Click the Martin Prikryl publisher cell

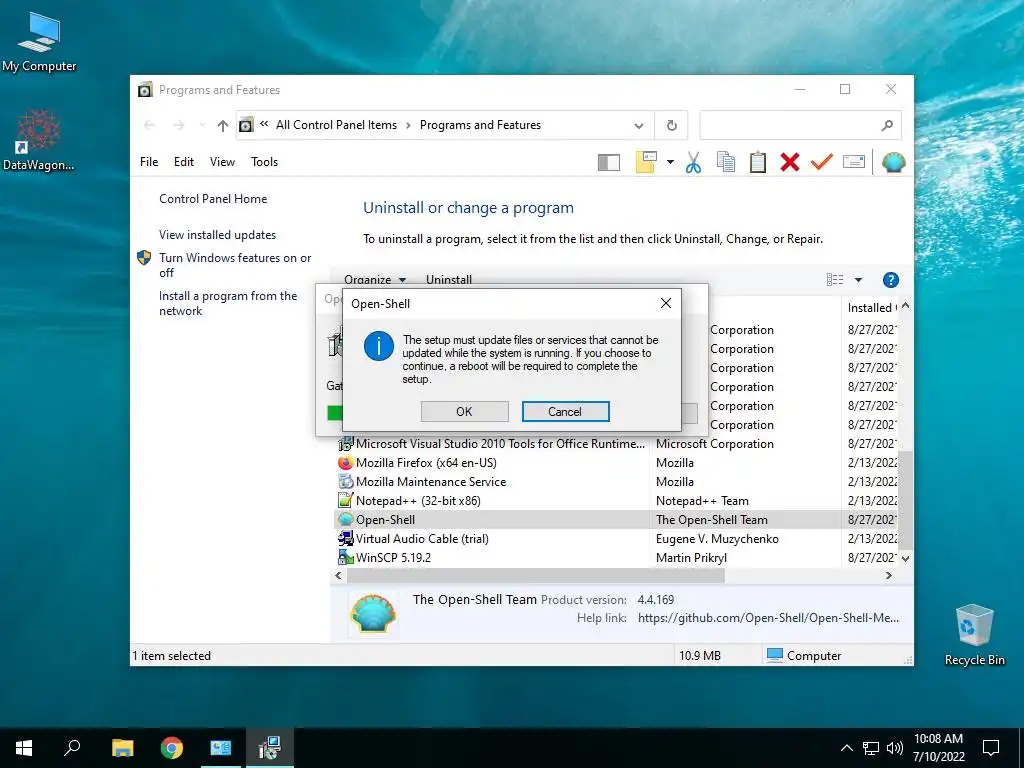(x=691, y=557)
